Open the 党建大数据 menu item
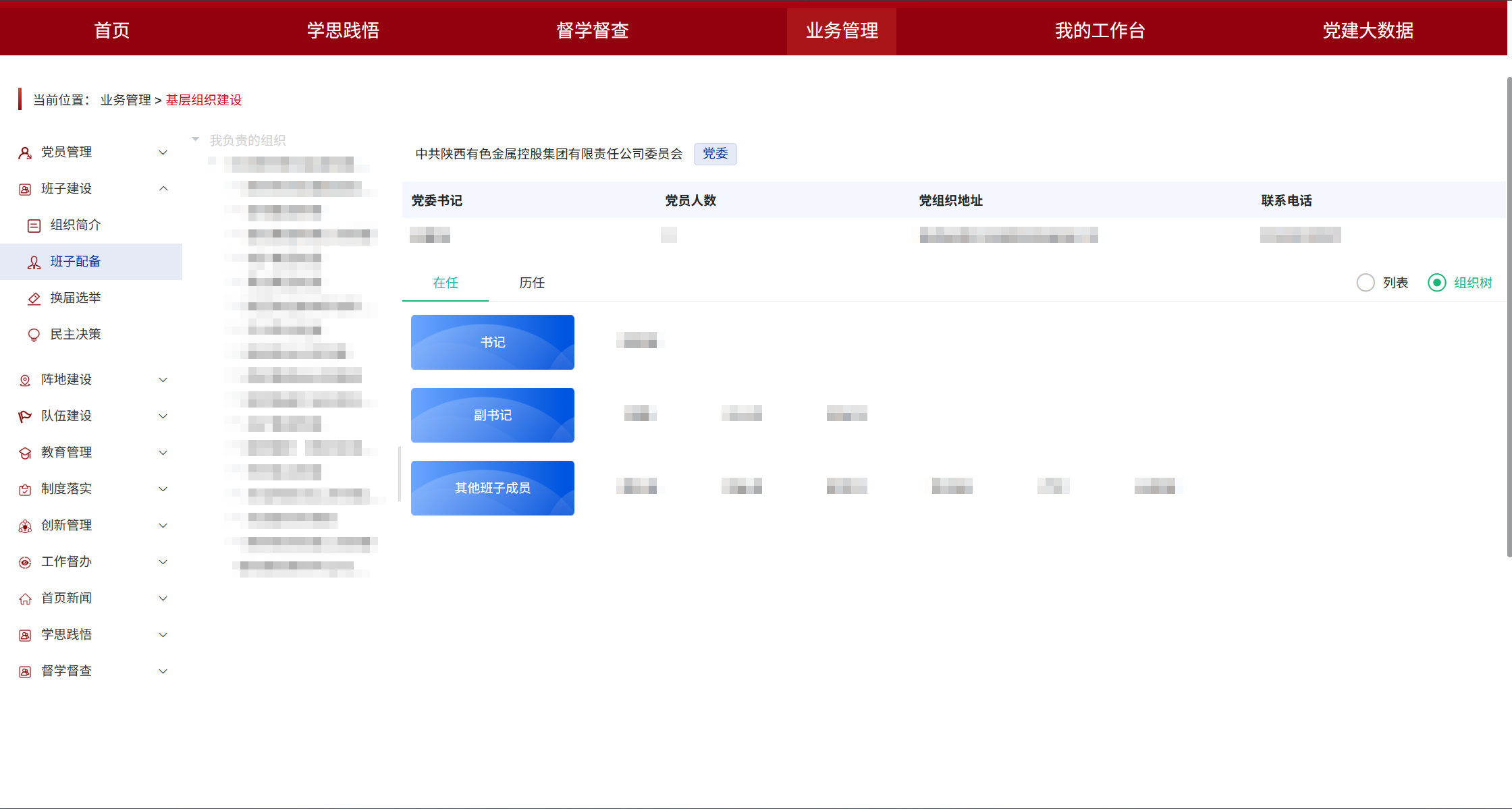 [x=1368, y=30]
